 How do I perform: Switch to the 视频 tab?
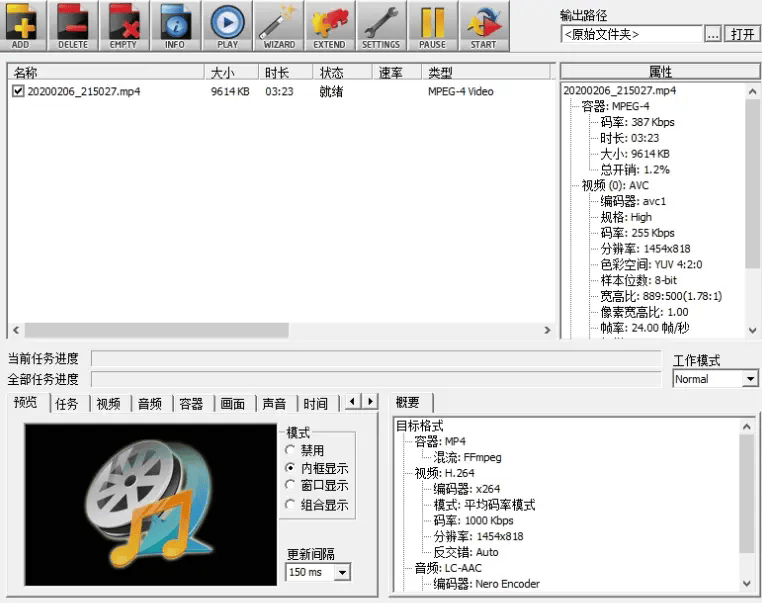click(108, 404)
